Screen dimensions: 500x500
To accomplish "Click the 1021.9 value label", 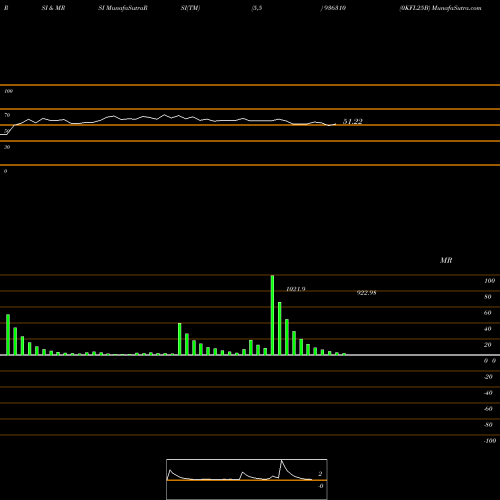I will [x=296, y=289].
